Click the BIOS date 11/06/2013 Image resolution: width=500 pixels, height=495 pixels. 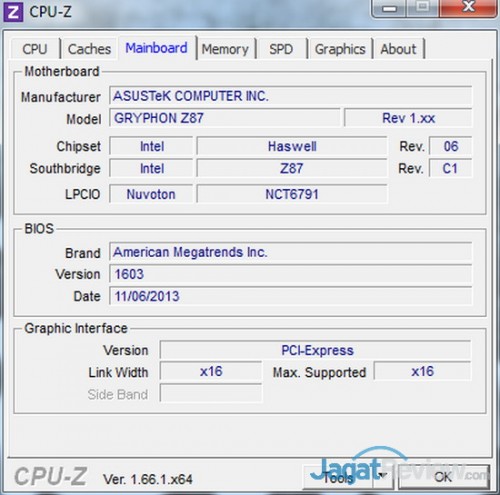[x=290, y=296]
